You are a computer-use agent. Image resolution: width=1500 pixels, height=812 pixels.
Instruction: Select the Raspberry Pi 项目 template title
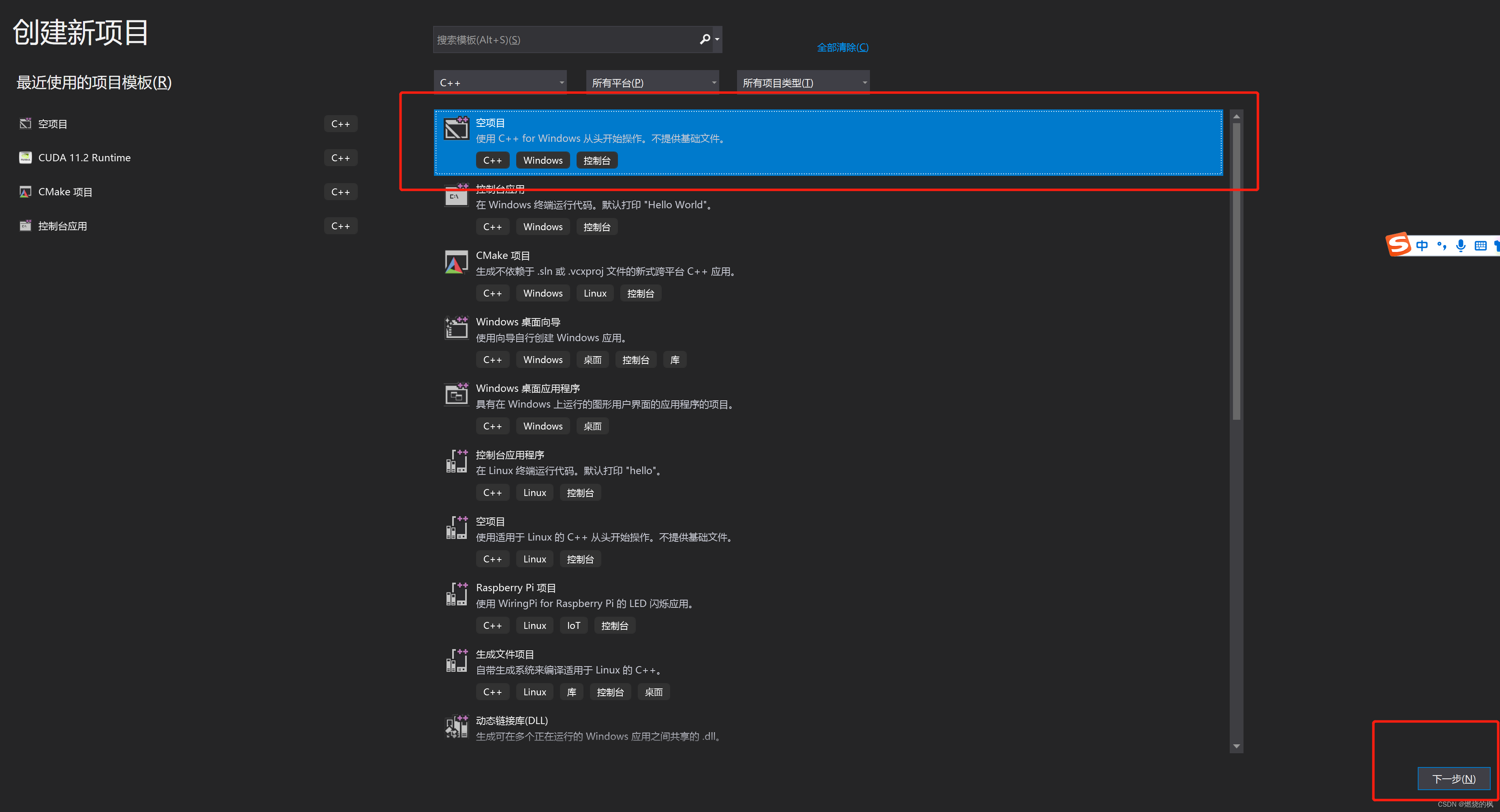pyautogui.click(x=515, y=588)
